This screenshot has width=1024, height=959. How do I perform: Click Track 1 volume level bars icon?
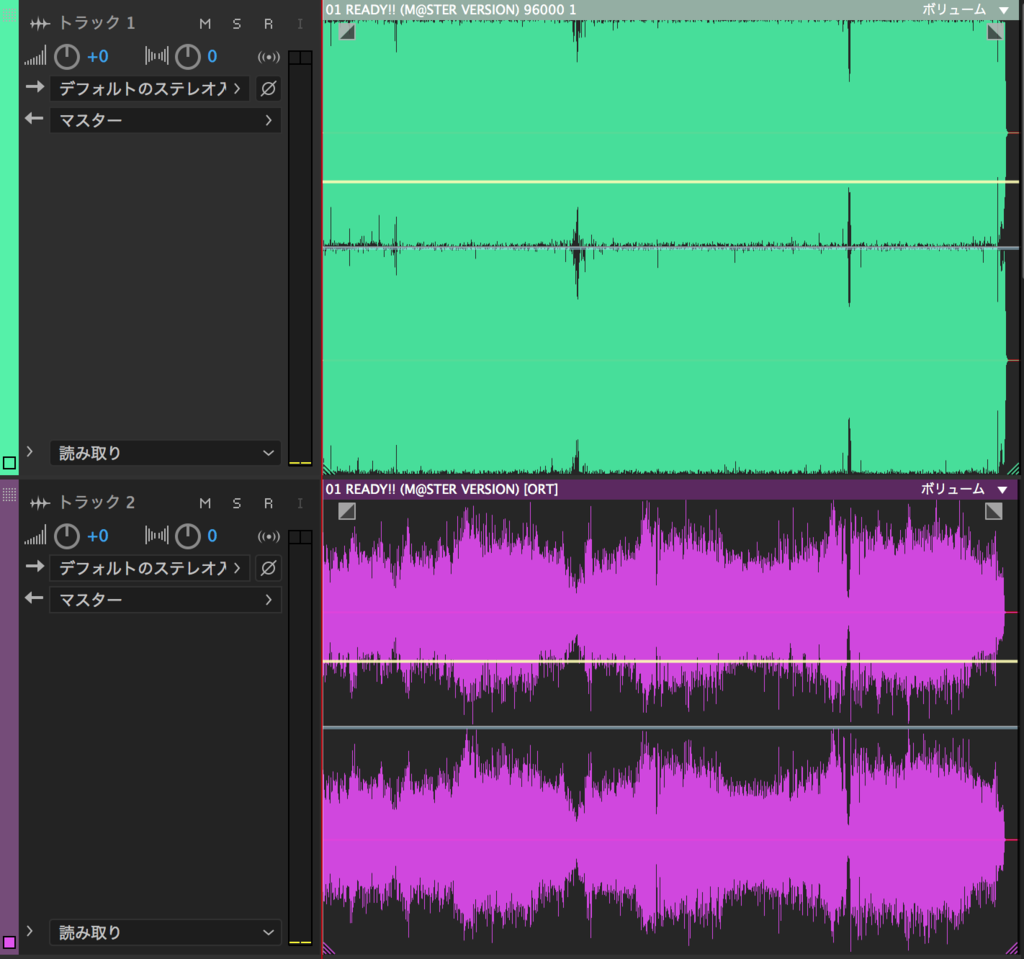pyautogui.click(x=35, y=57)
